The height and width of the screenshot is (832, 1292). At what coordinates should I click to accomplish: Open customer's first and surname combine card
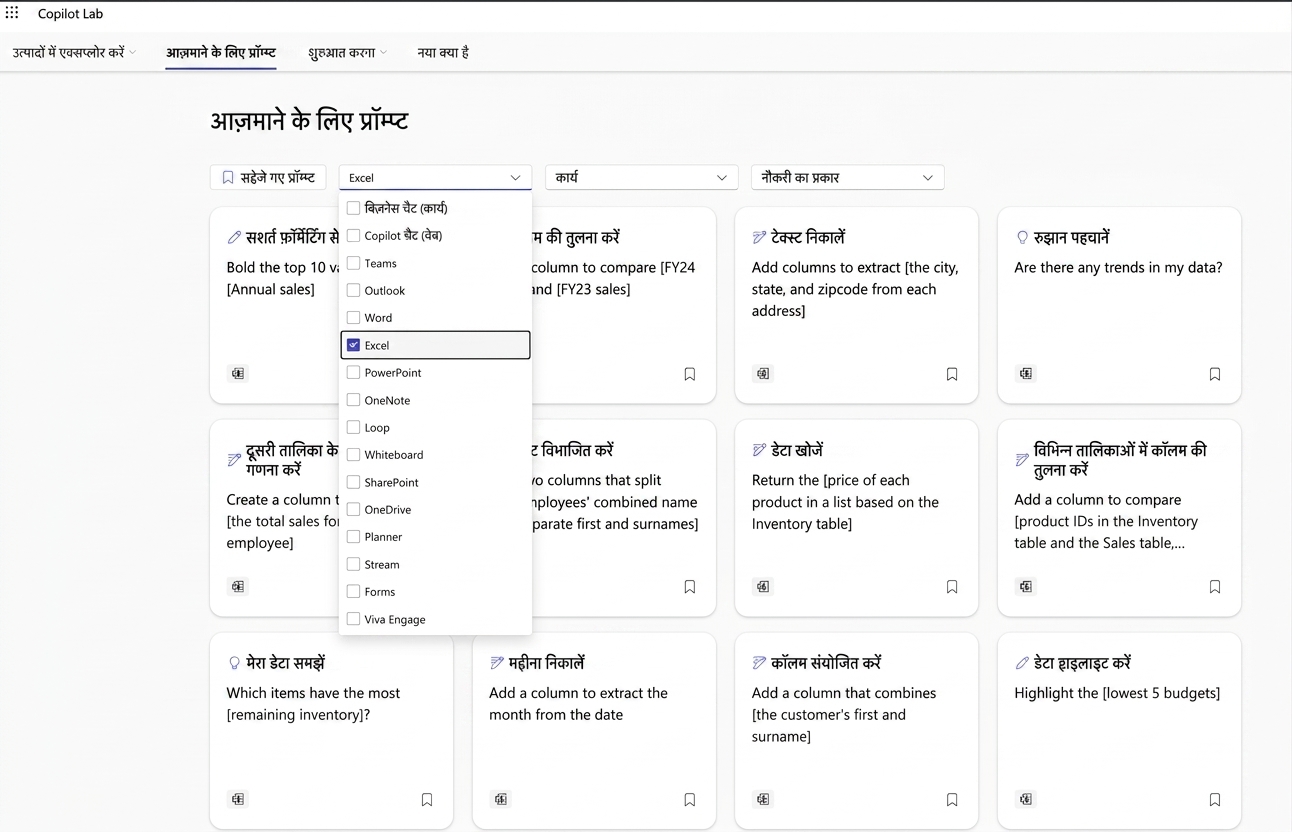856,730
